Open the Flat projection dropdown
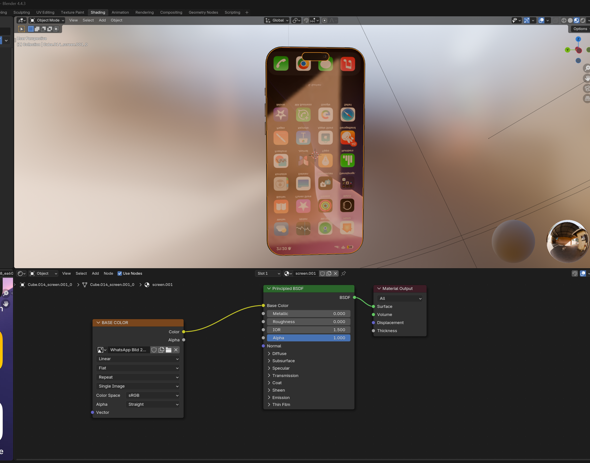Image resolution: width=590 pixels, height=463 pixels. click(x=138, y=368)
